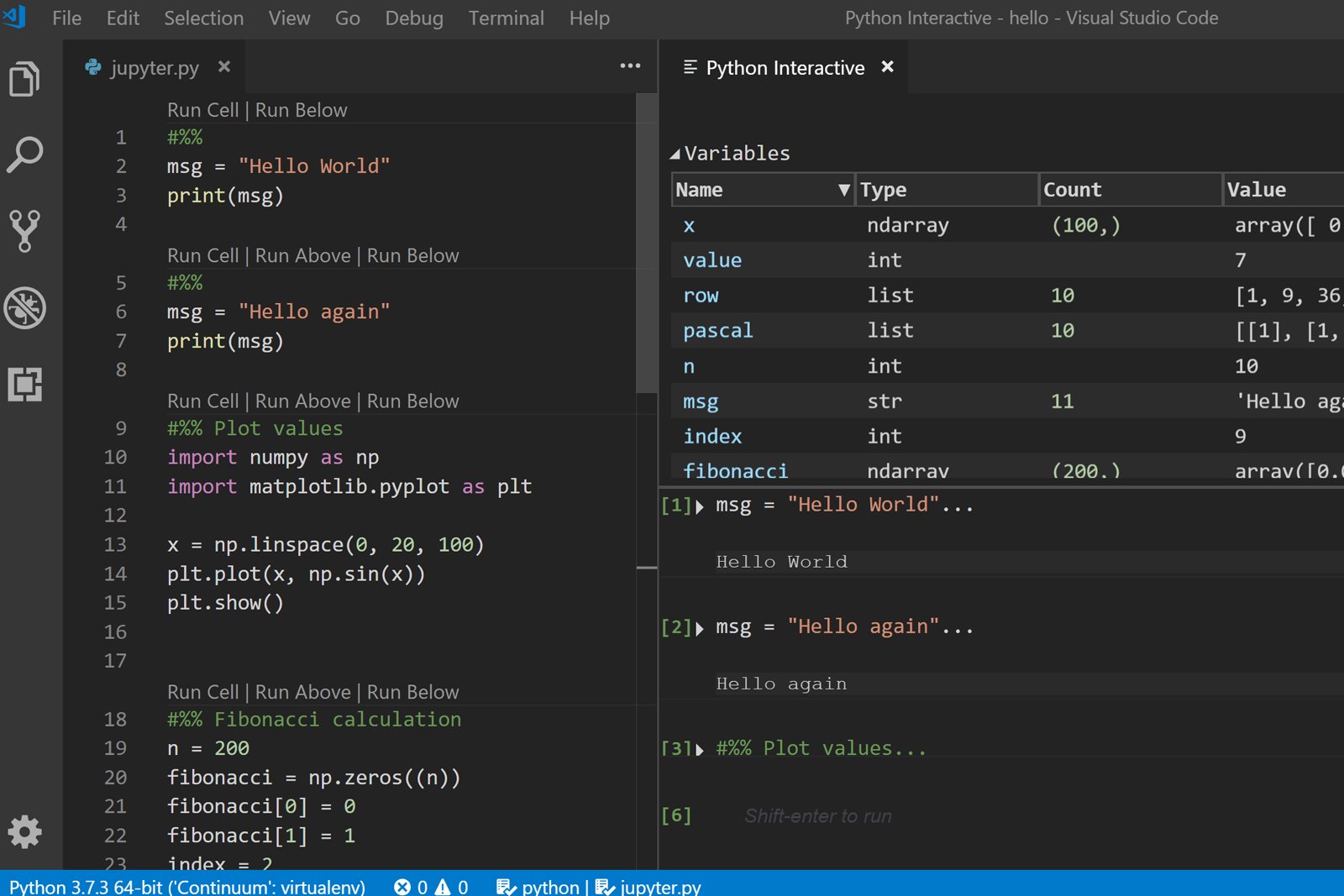1344x896 pixels.
Task: Select the Python 3.7.3 64-bit interpreter status
Action: click(x=187, y=887)
